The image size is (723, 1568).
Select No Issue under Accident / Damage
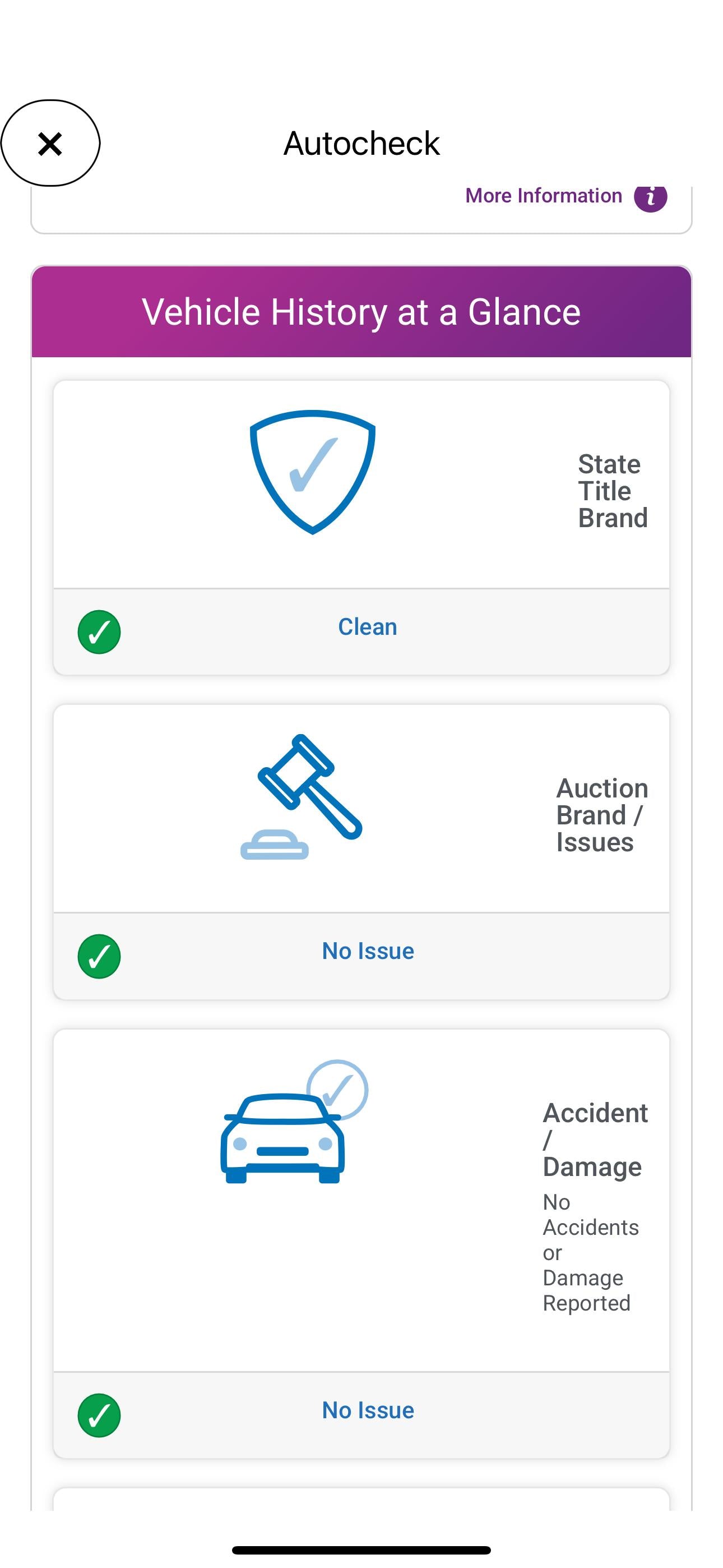pyautogui.click(x=368, y=1410)
